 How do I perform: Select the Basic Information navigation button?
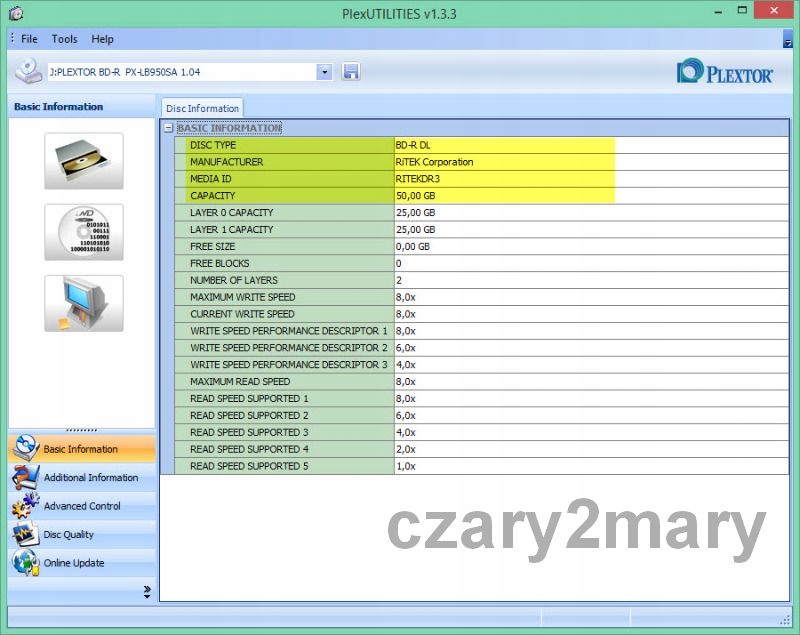(80, 449)
